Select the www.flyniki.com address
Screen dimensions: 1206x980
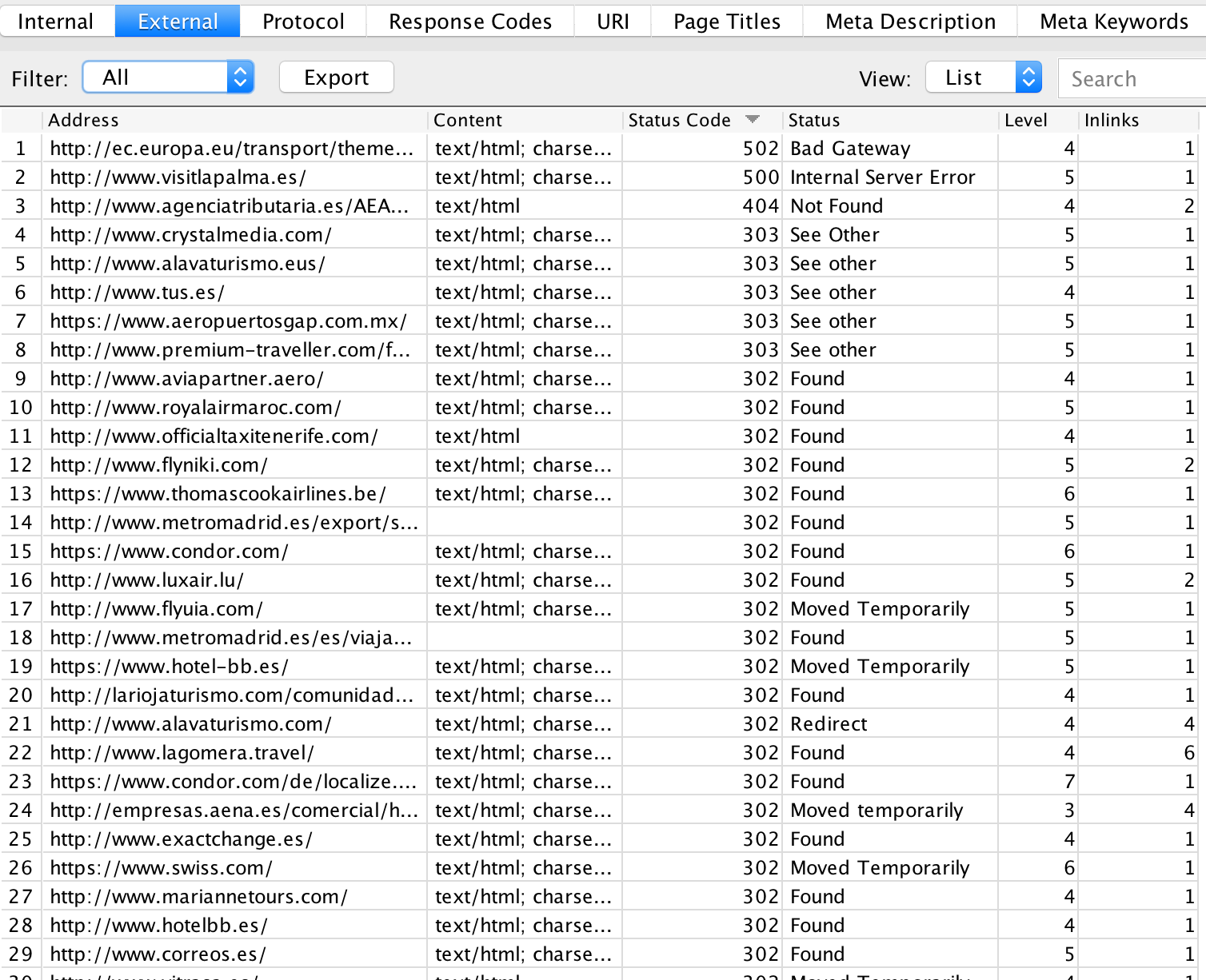click(x=158, y=465)
